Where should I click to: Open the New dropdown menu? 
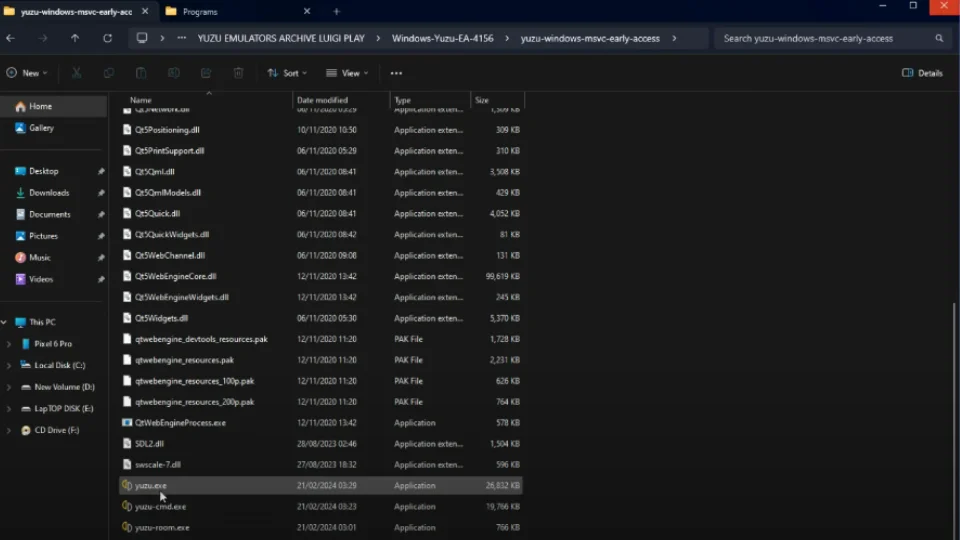tap(27, 73)
